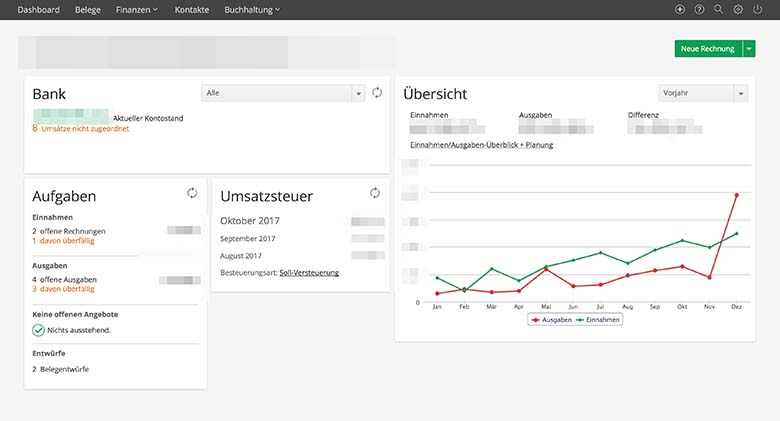The width and height of the screenshot is (780, 421).
Task: Open '2 offene Rechnungen'
Action: [69, 231]
